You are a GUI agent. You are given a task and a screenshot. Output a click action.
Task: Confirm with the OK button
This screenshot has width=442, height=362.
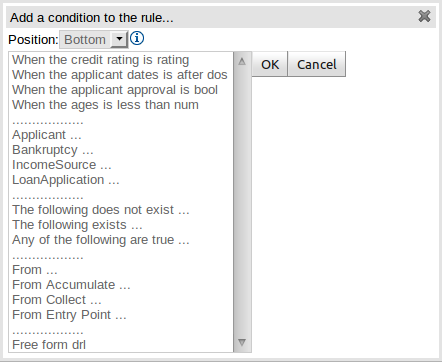coord(270,64)
